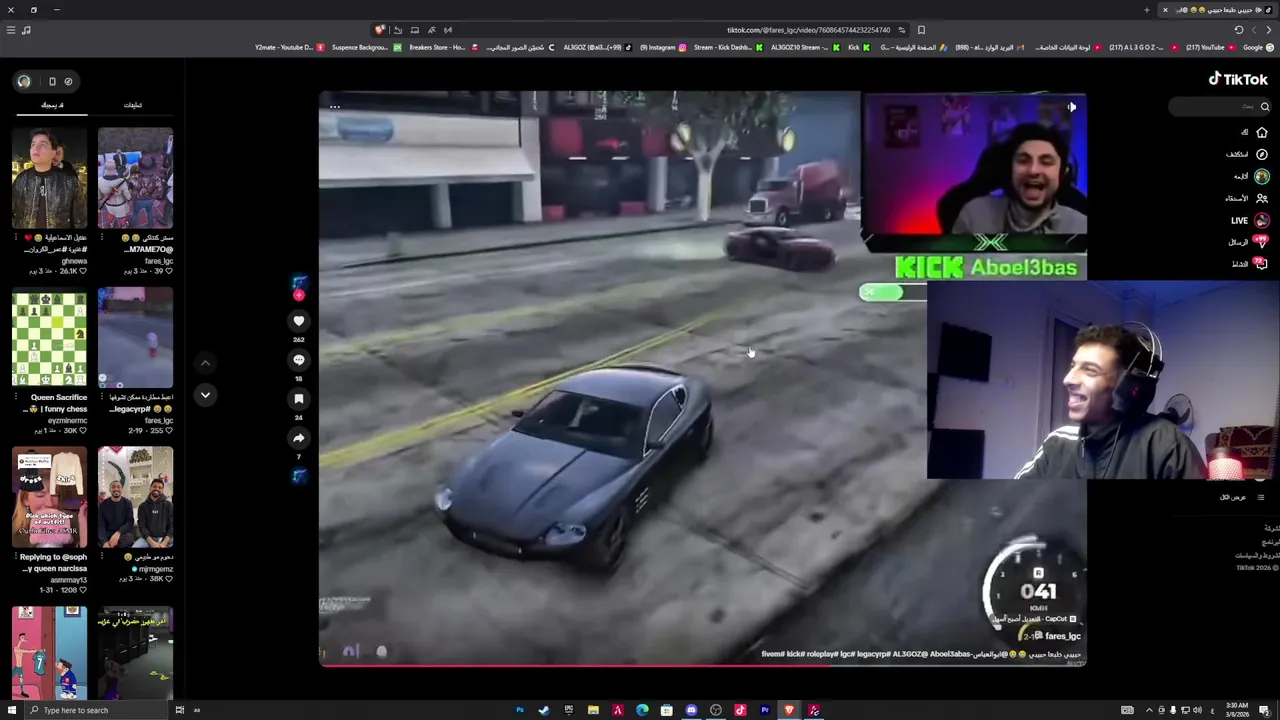The width and height of the screenshot is (1280, 720).
Task: Bookmark this page in browser toolbar
Action: 921,30
